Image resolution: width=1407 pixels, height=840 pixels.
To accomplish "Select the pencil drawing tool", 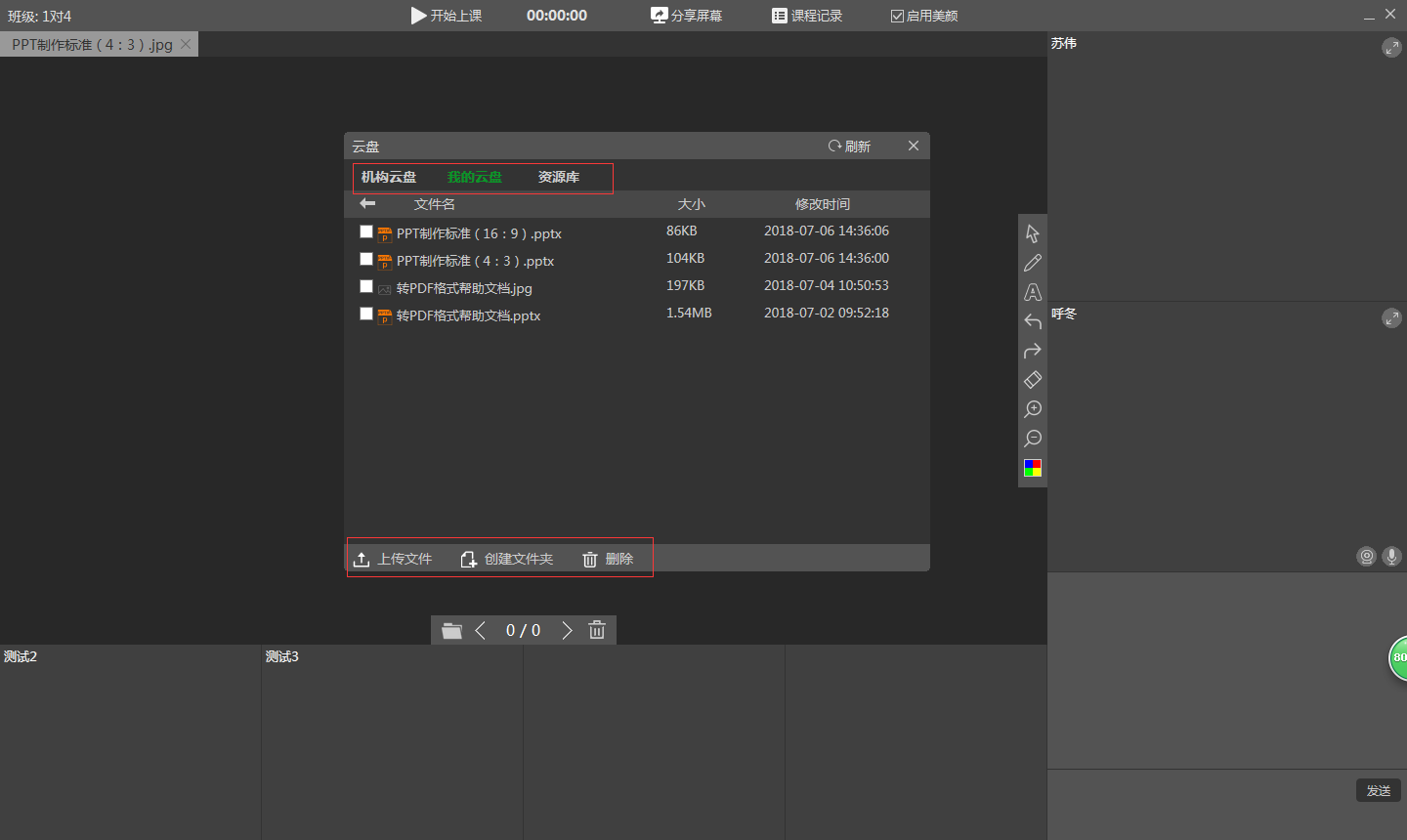I will coord(1033,263).
